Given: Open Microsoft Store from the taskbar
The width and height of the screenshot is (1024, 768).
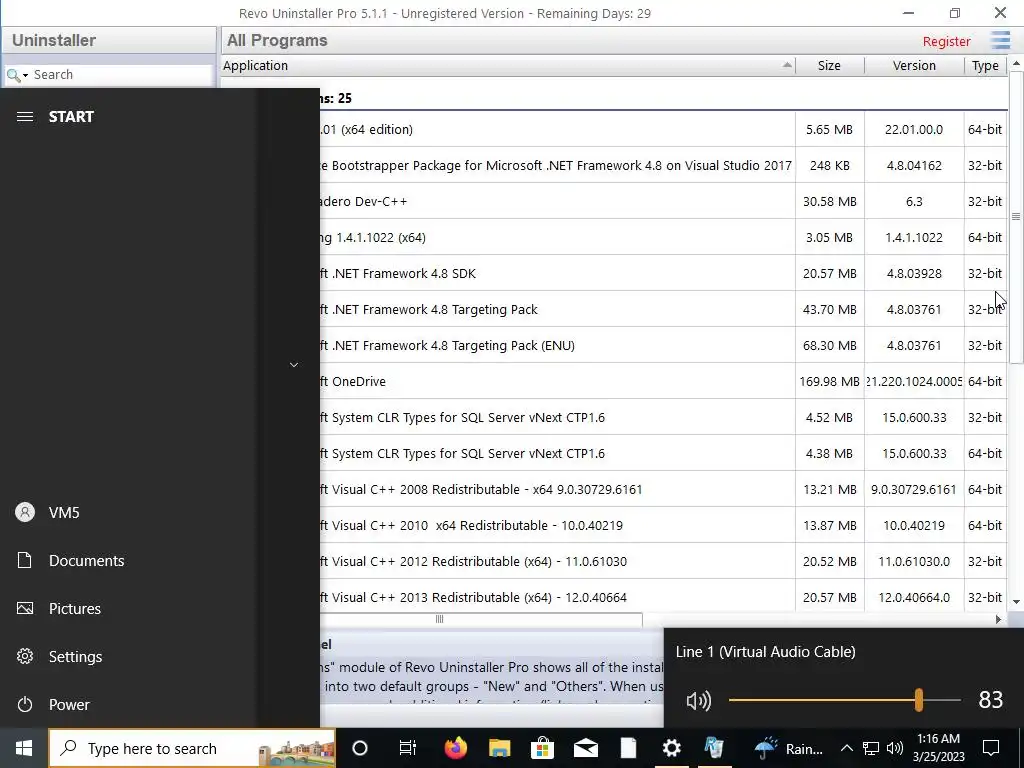Looking at the screenshot, I should [542, 748].
